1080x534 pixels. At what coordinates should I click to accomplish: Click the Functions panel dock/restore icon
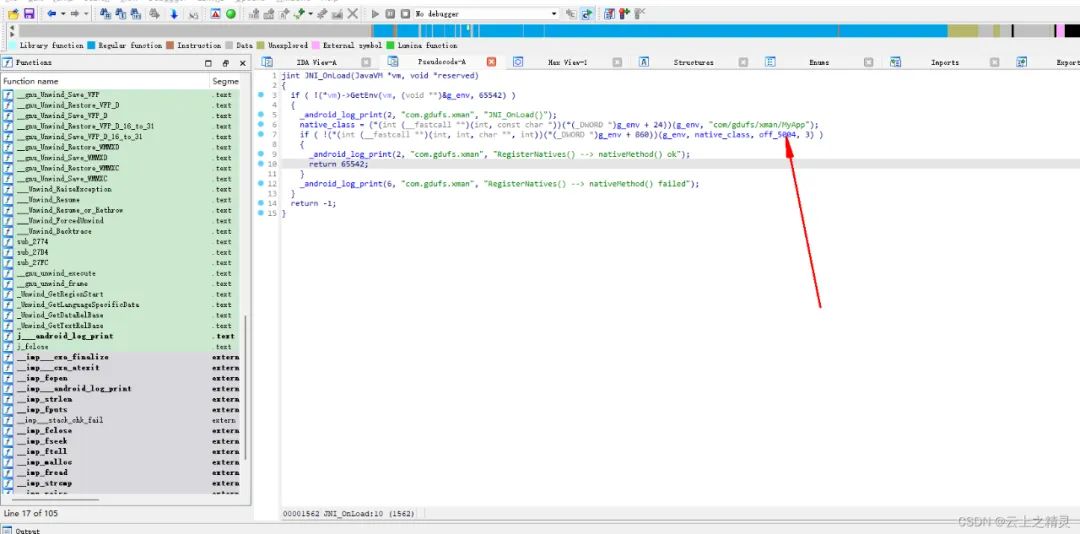226,63
